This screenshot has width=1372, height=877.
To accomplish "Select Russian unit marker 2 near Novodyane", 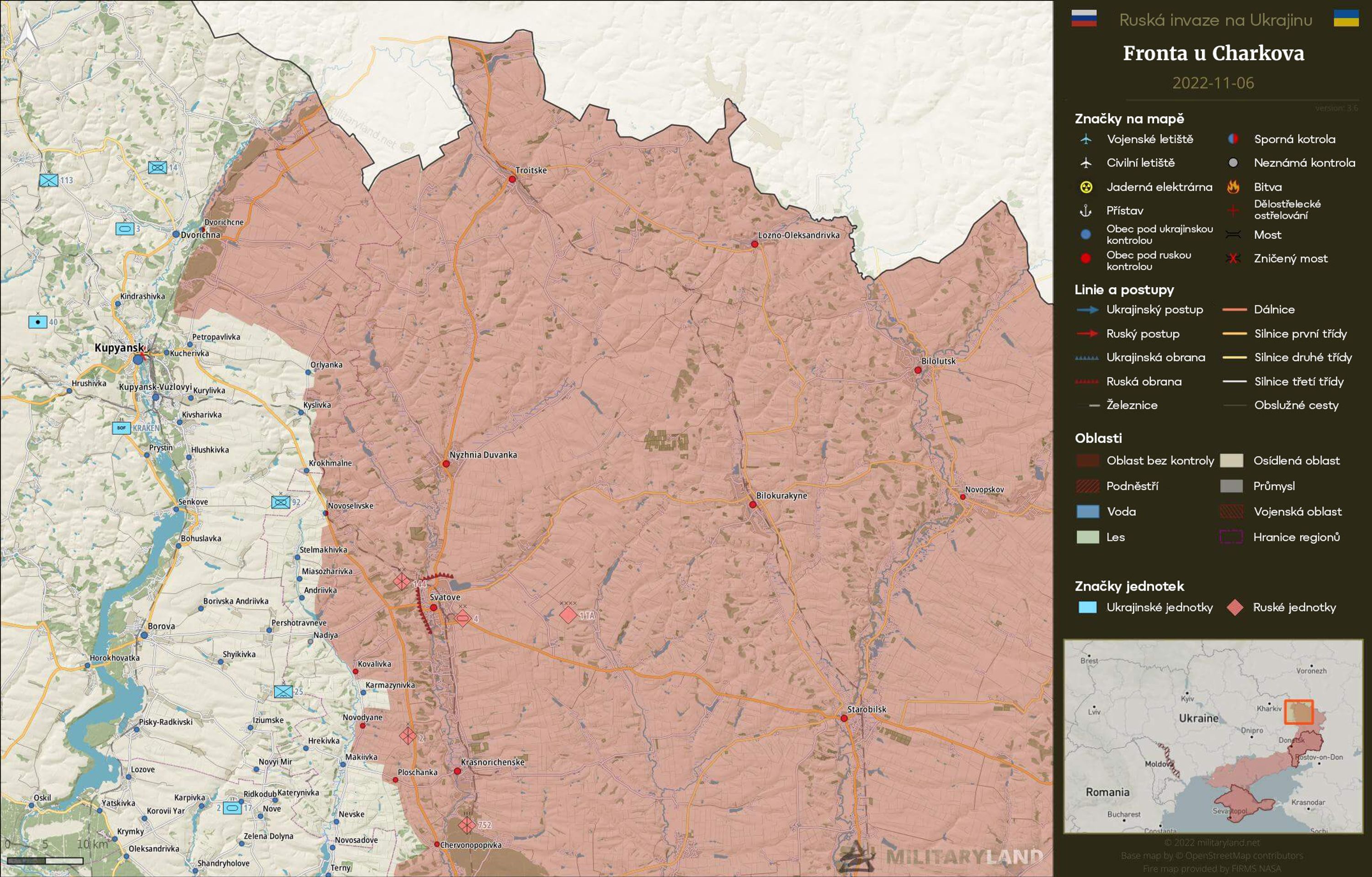I will (x=407, y=736).
